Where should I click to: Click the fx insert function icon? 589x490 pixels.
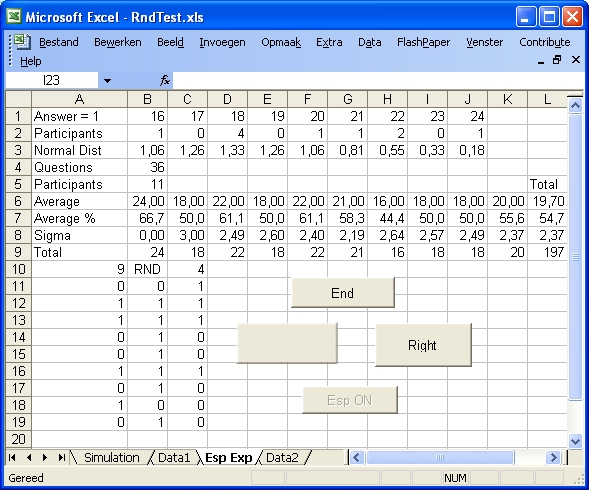[x=165, y=80]
